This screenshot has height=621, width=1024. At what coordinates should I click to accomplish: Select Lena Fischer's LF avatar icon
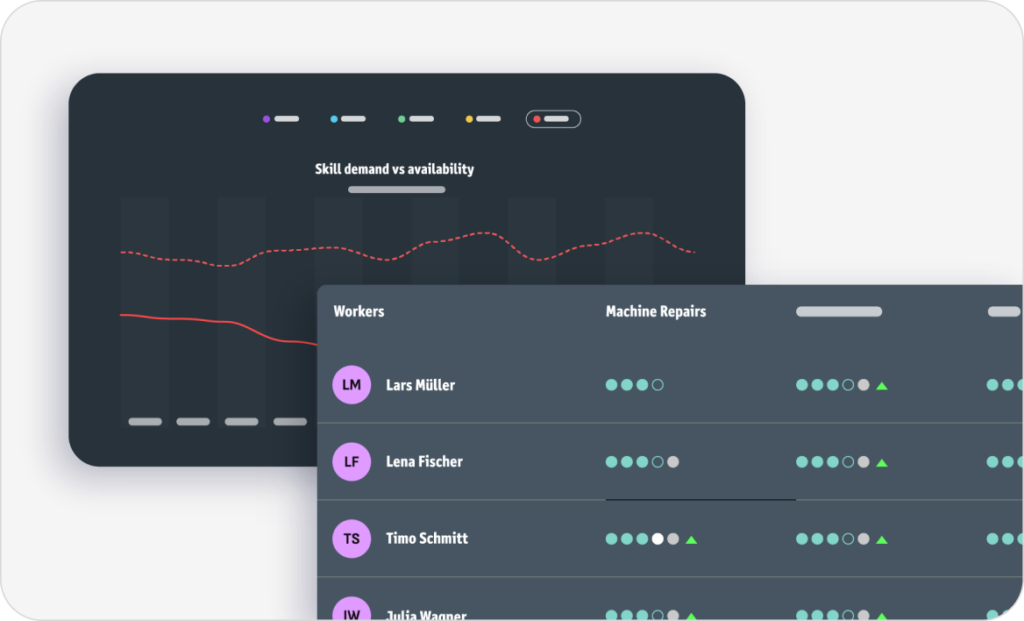pyautogui.click(x=352, y=462)
